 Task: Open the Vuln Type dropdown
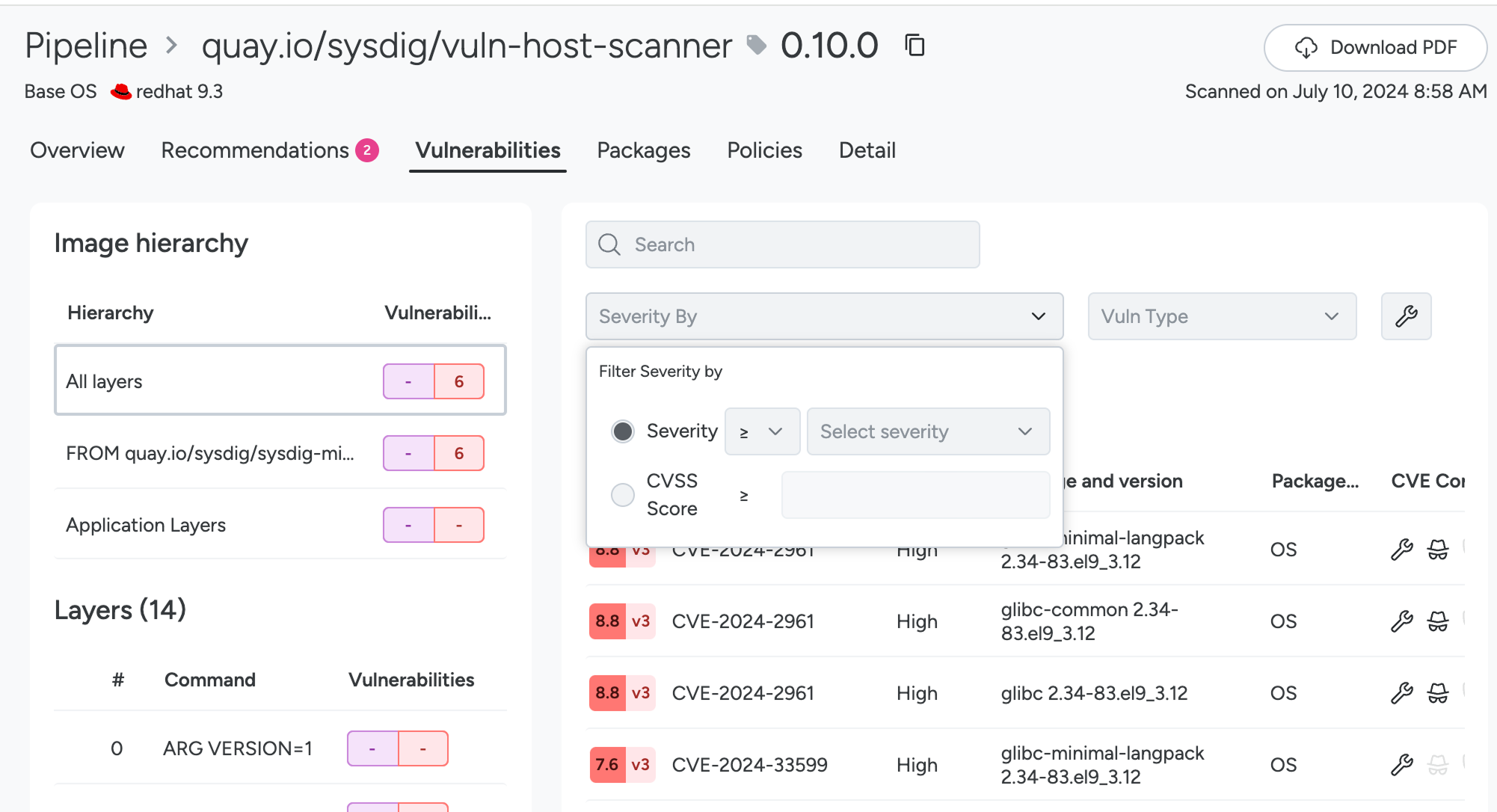(x=1221, y=316)
